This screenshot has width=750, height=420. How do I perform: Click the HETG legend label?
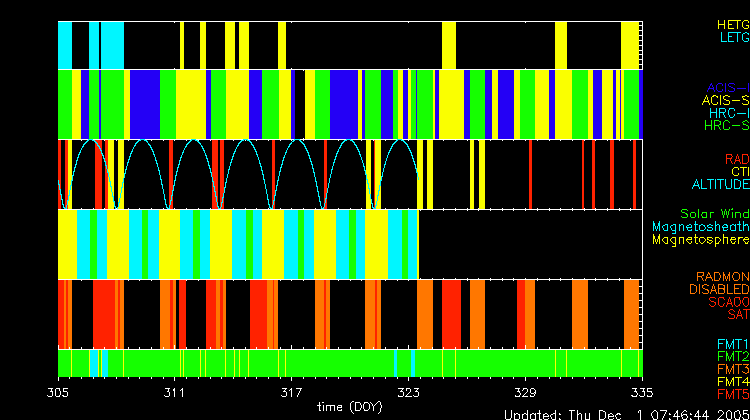pos(733,24)
